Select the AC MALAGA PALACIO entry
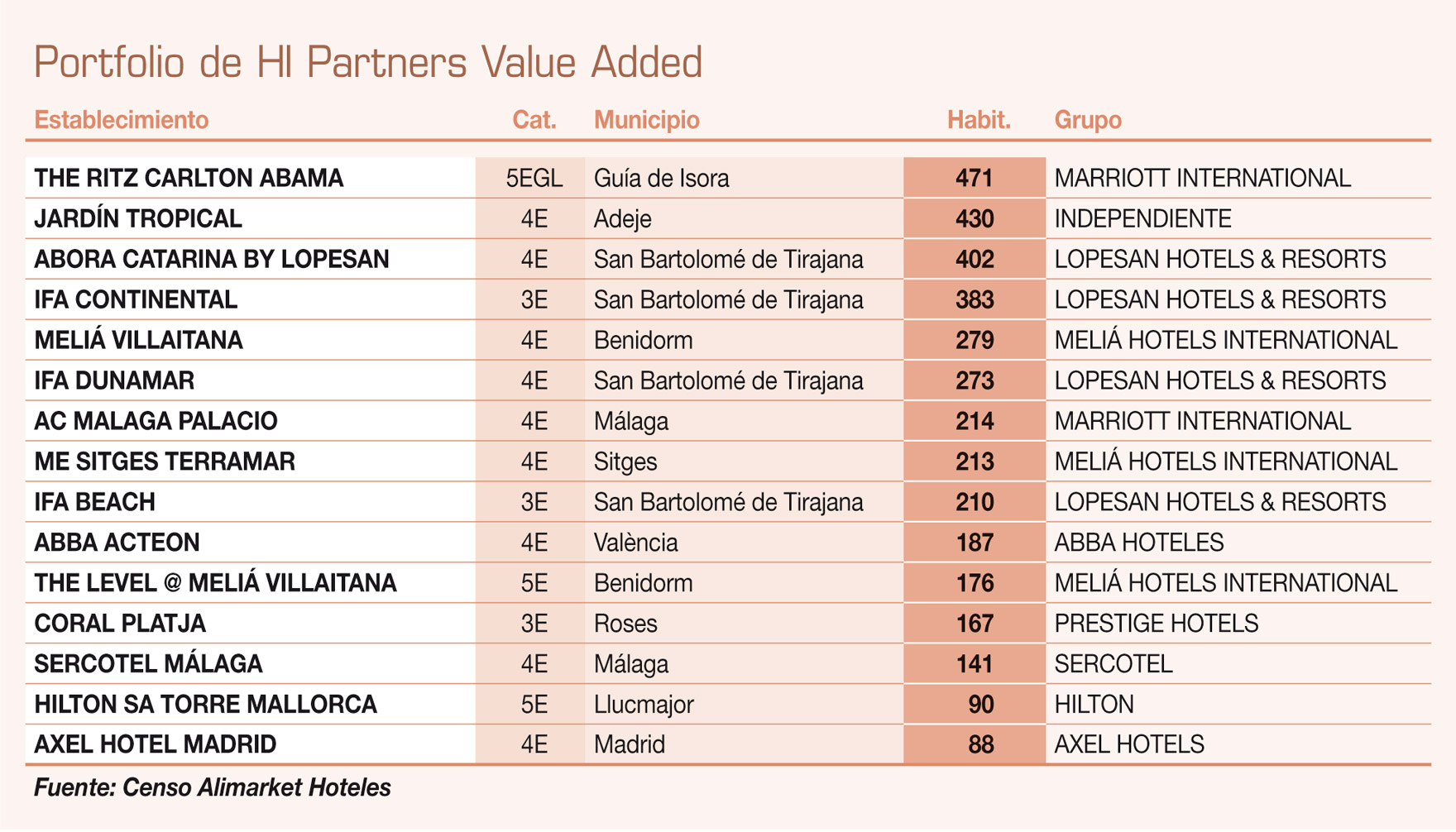 pos(156,421)
